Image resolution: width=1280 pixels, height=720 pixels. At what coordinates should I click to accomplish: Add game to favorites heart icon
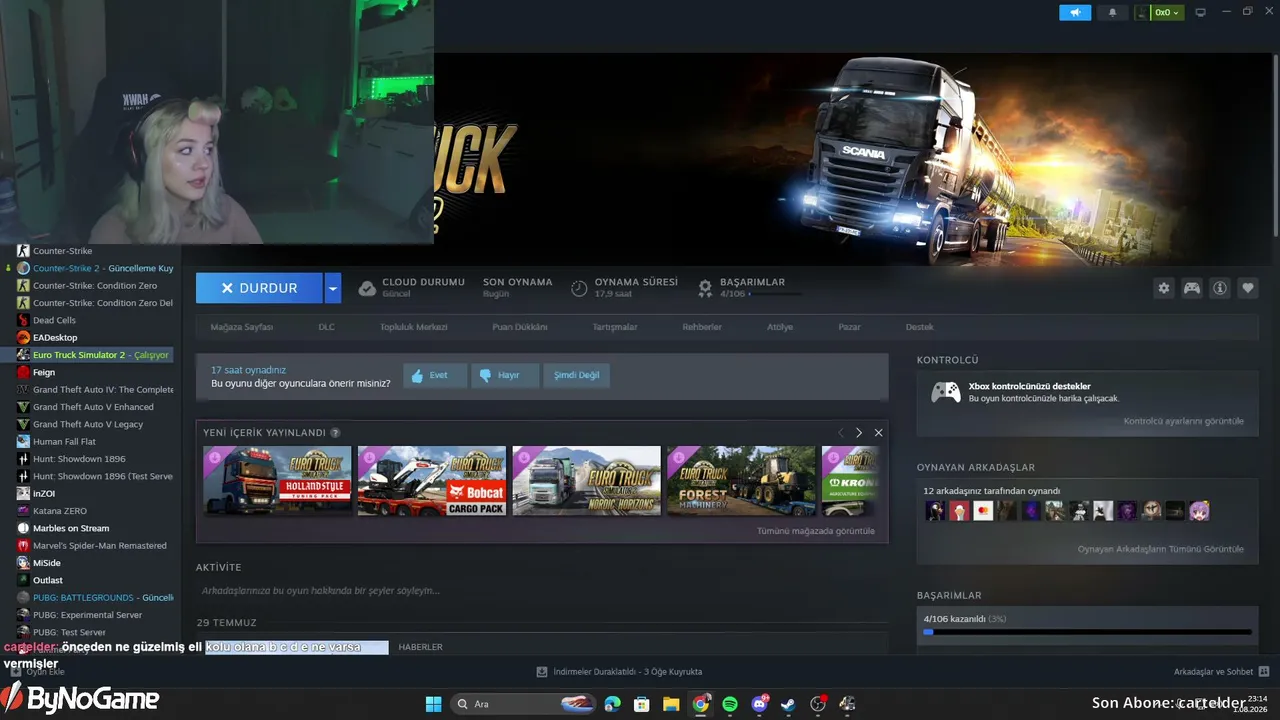tap(1247, 288)
